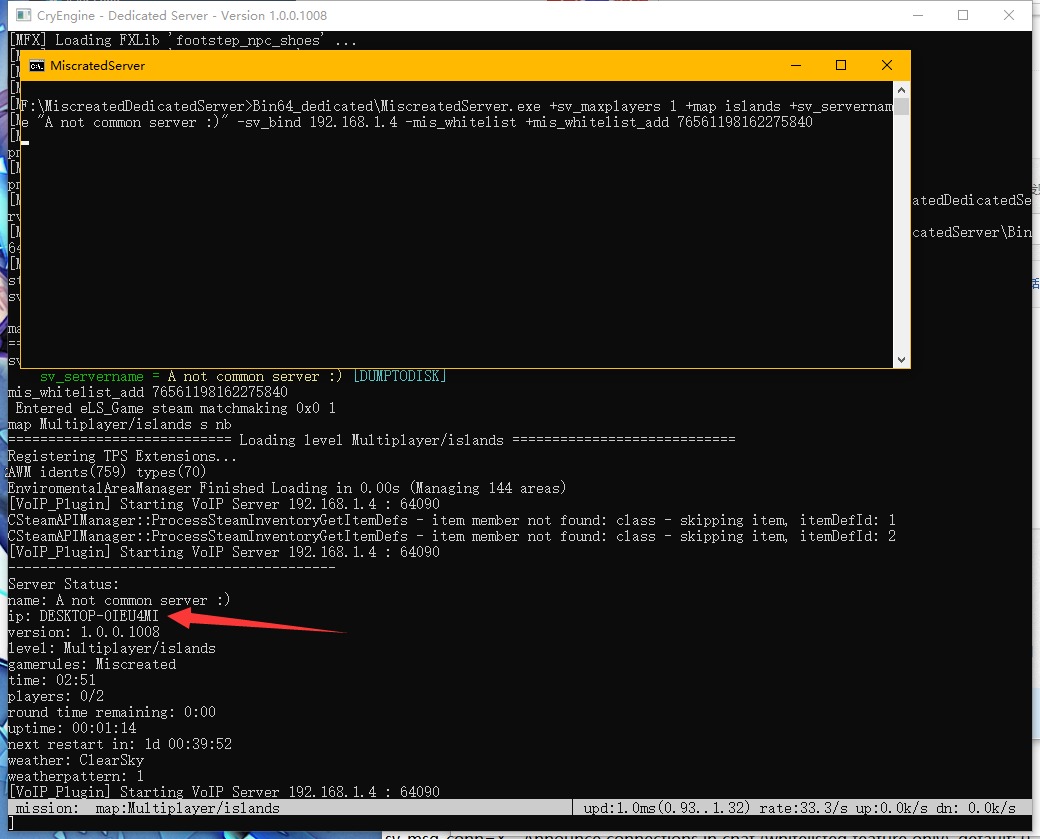The image size is (1040, 839).
Task: Click Steam ID 76561198162275840 in MiscratedServer window
Action: point(744,122)
